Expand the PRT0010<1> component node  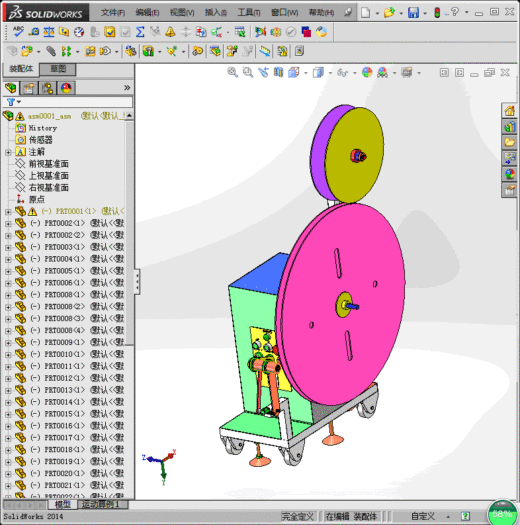point(8,355)
